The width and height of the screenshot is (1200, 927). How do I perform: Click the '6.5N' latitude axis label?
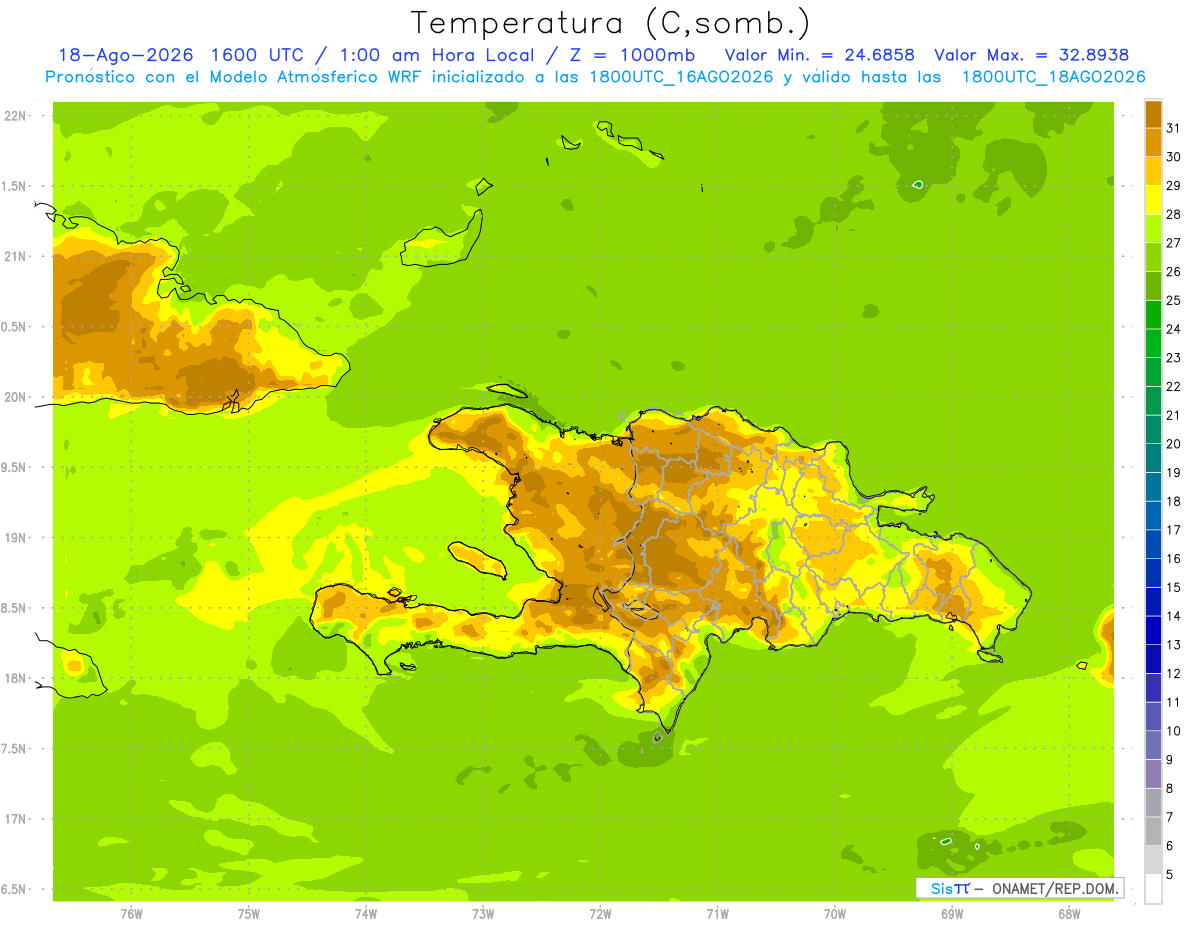pyautogui.click(x=15, y=889)
